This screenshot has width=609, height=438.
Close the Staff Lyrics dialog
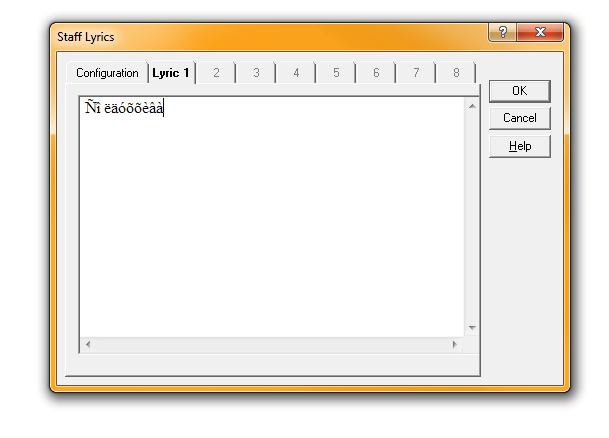[x=540, y=32]
